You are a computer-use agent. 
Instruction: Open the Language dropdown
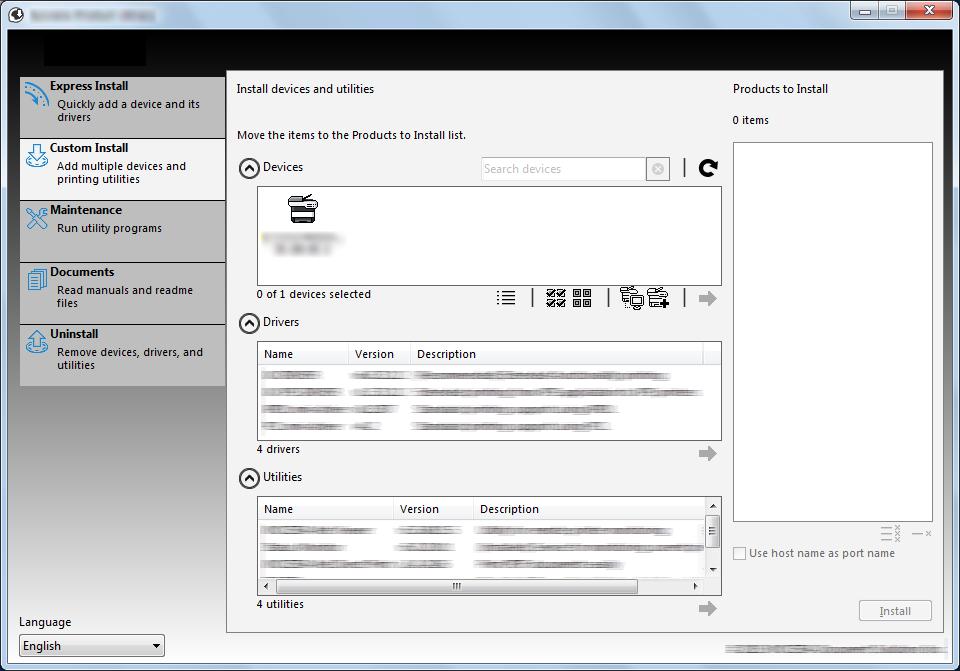click(x=92, y=646)
